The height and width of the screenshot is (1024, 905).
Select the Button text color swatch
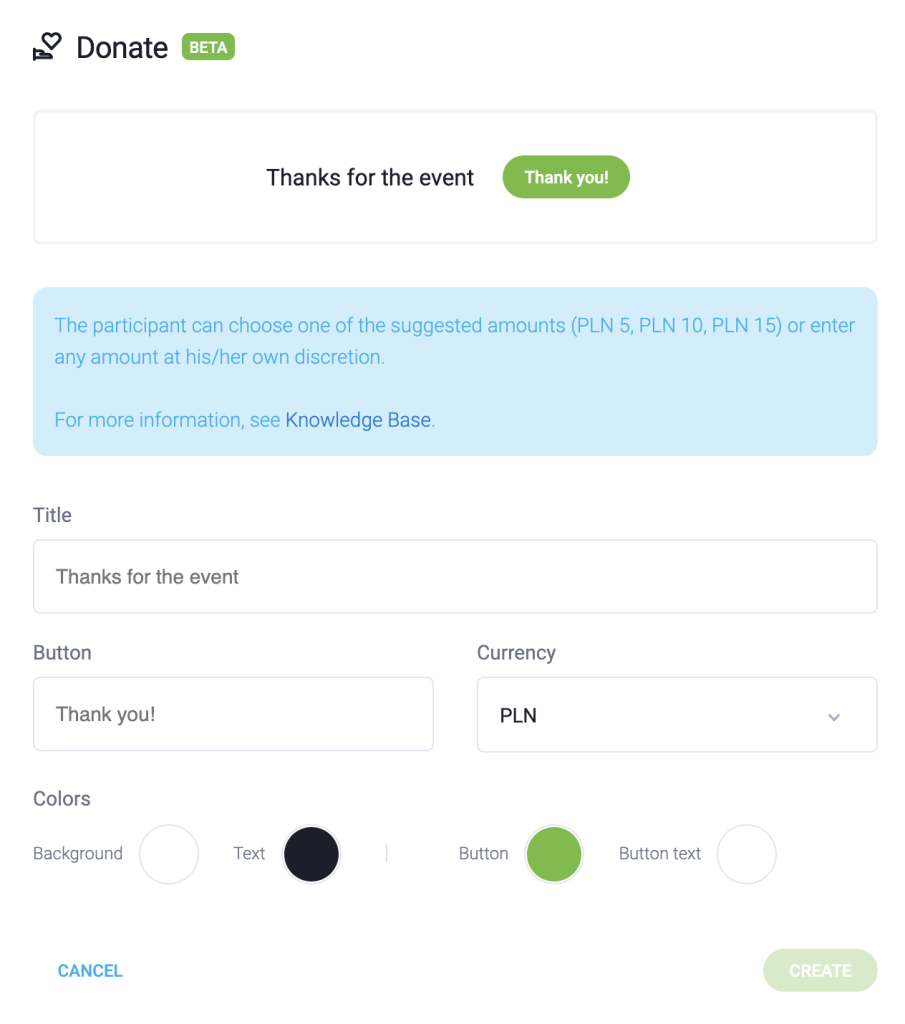click(747, 854)
